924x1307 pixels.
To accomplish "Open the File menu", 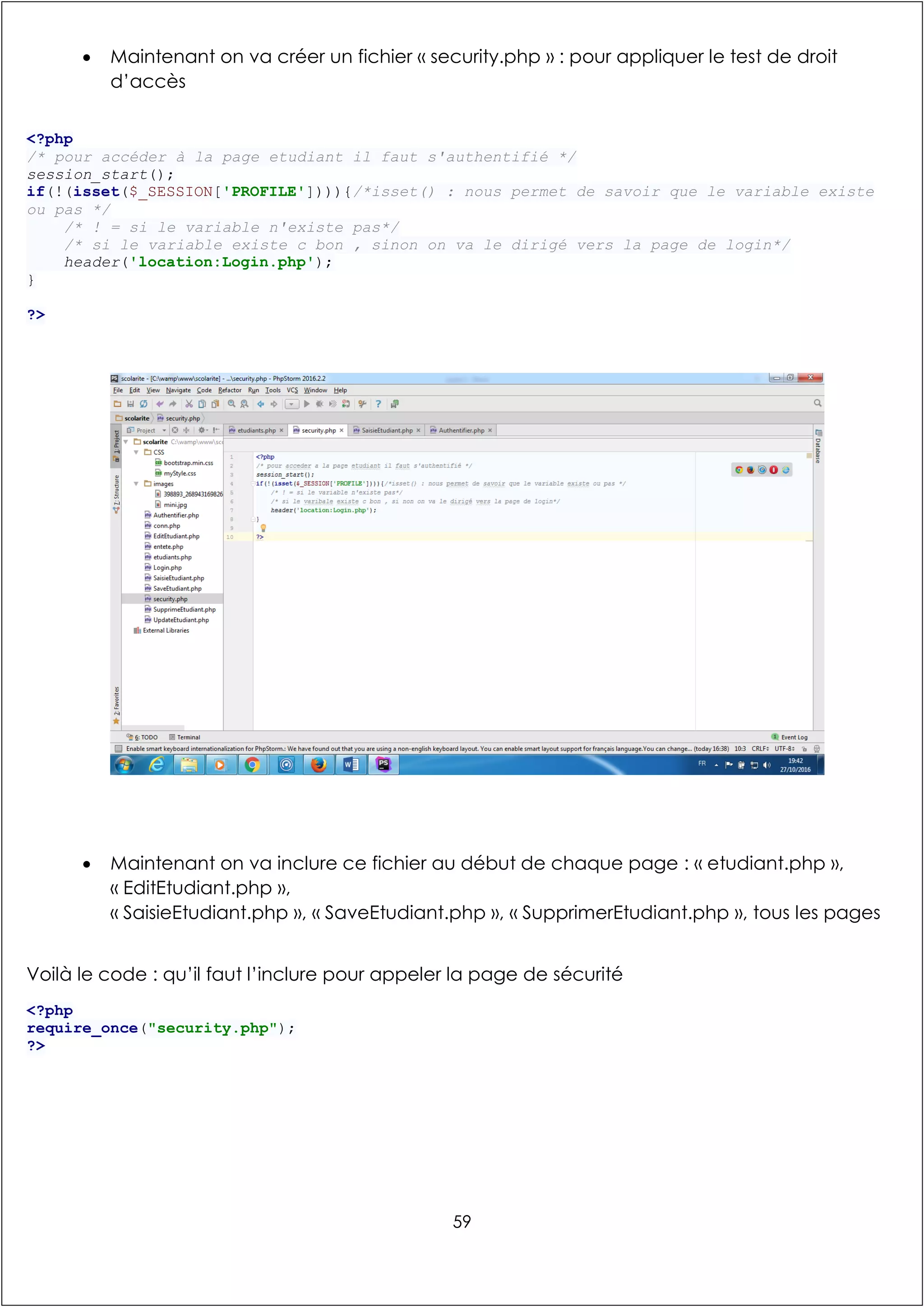I will coord(118,390).
